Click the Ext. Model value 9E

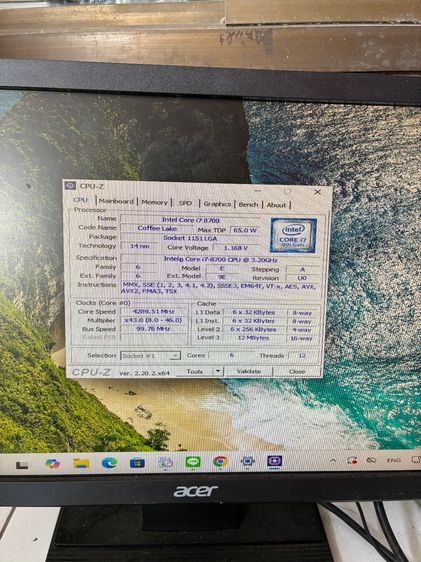(222, 277)
